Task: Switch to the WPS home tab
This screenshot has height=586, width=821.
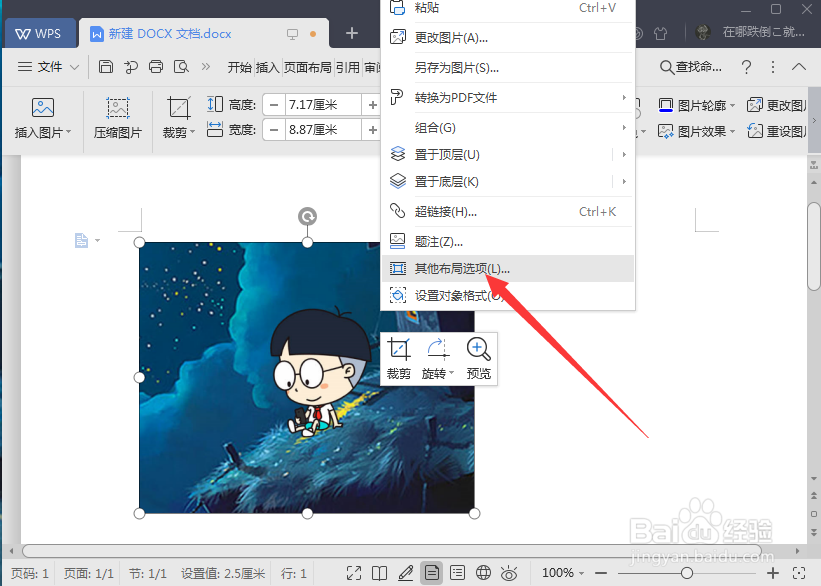Action: 40,34
